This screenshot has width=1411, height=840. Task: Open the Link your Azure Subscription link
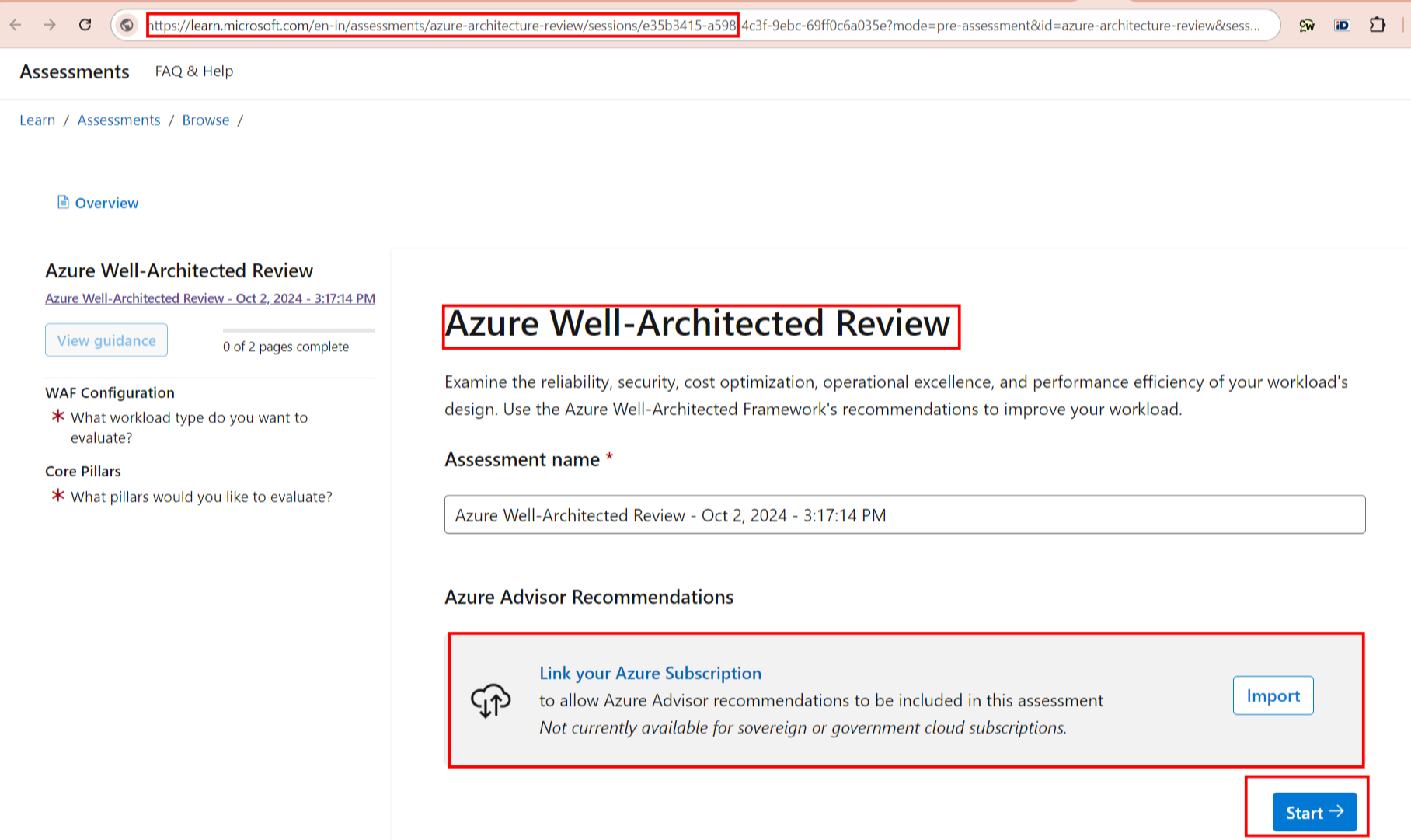[650, 673]
